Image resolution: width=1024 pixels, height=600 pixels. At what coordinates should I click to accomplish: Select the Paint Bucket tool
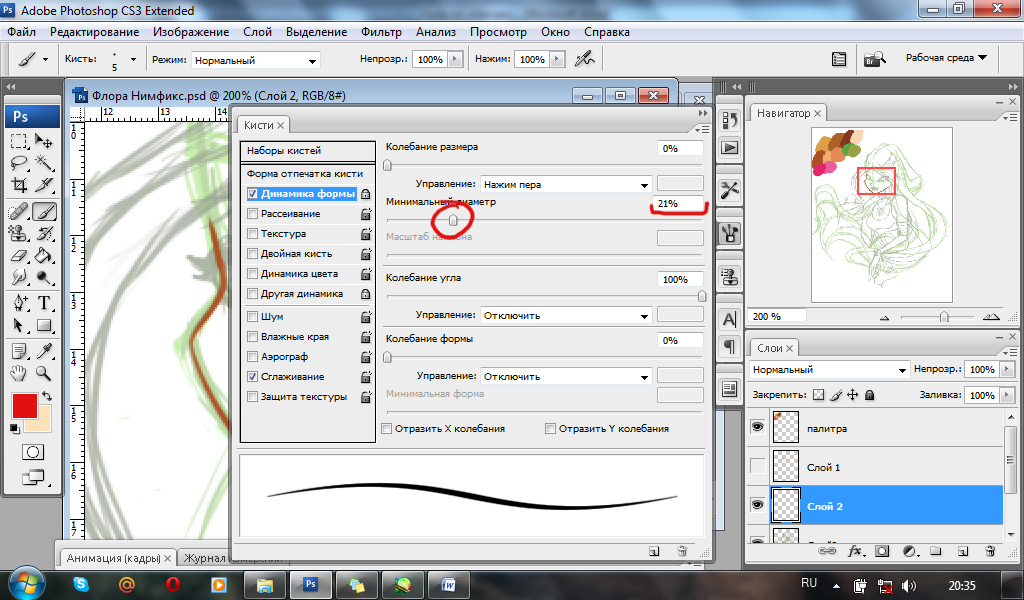coord(44,255)
